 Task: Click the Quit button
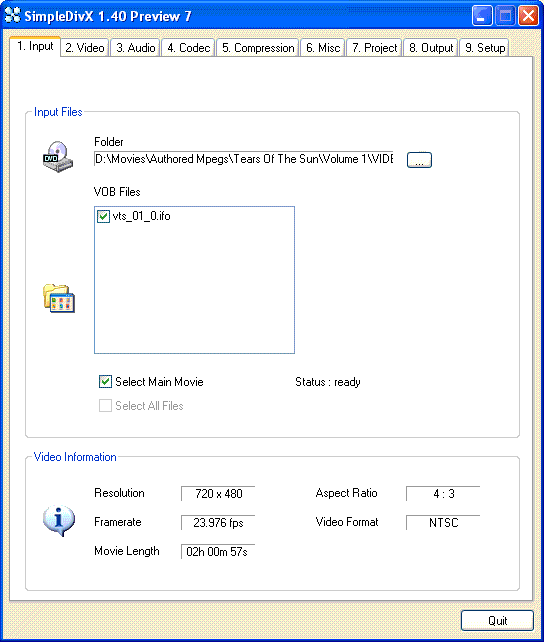[x=497, y=621]
